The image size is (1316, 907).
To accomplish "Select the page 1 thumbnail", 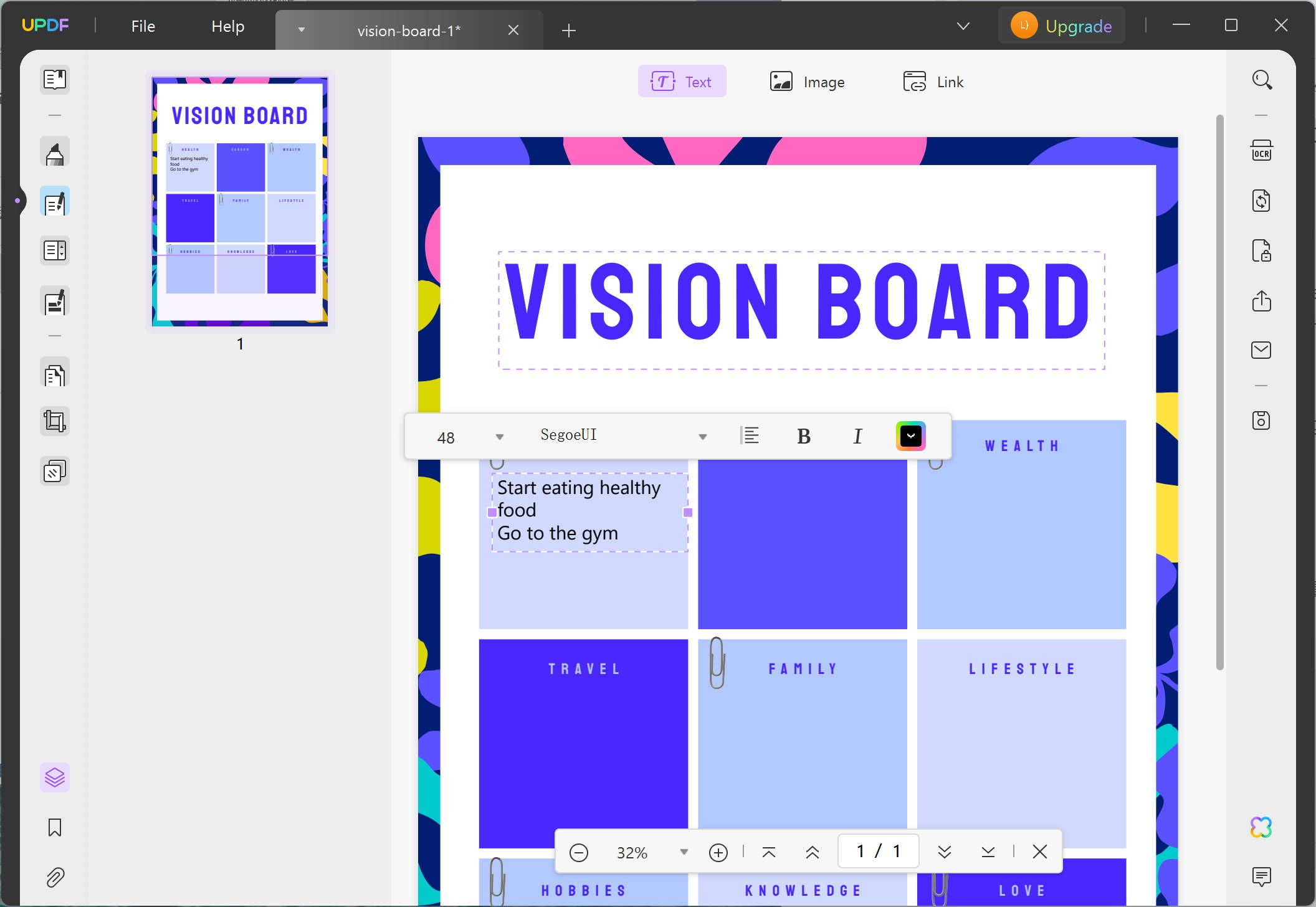I will (239, 201).
